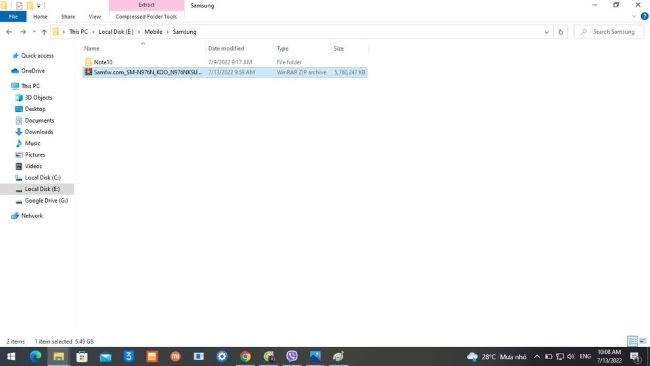Sort files by Name column
This screenshot has height=366, width=650.
pyautogui.click(x=143, y=48)
